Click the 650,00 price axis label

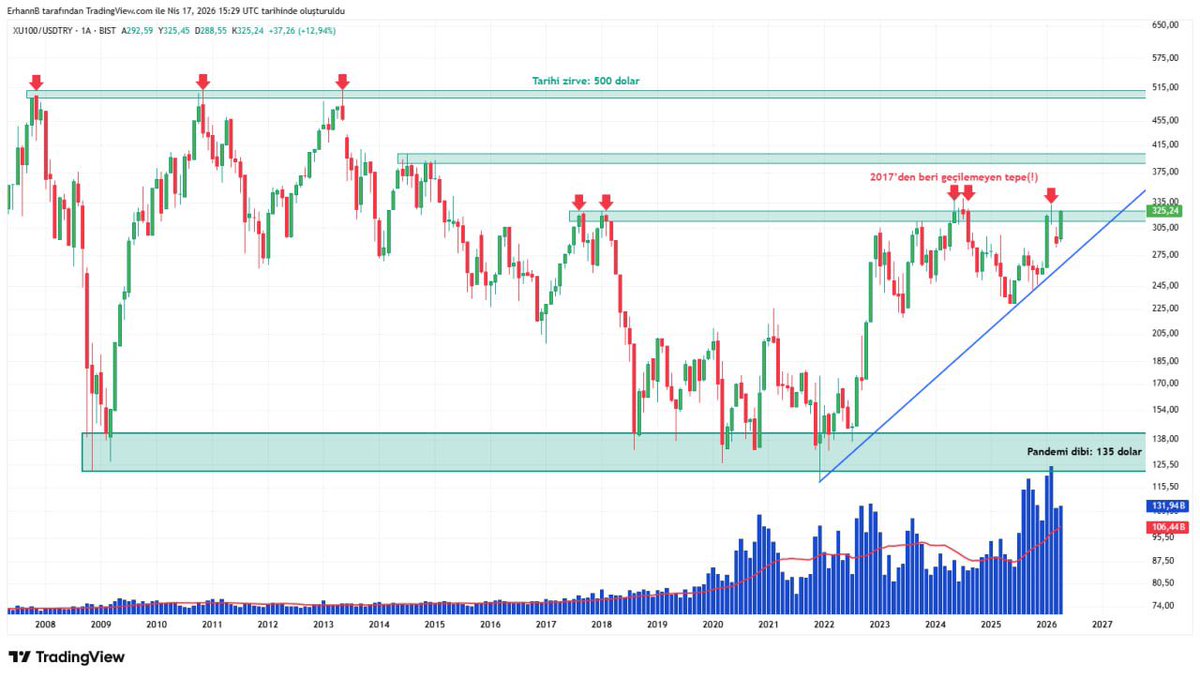point(1164,24)
